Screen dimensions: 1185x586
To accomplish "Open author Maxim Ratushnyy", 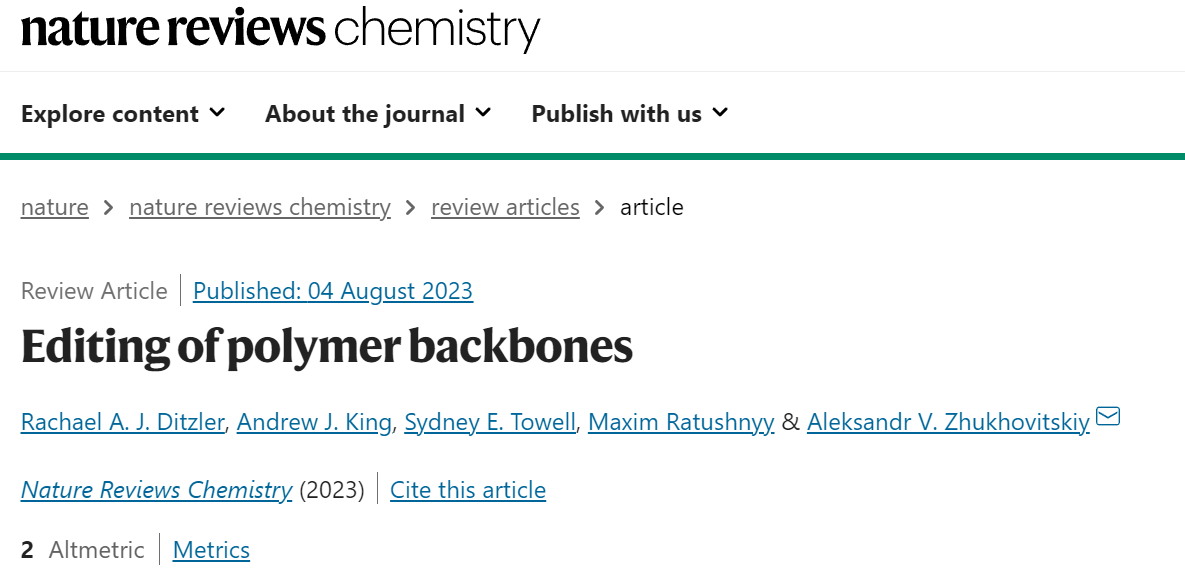I will (x=681, y=421).
